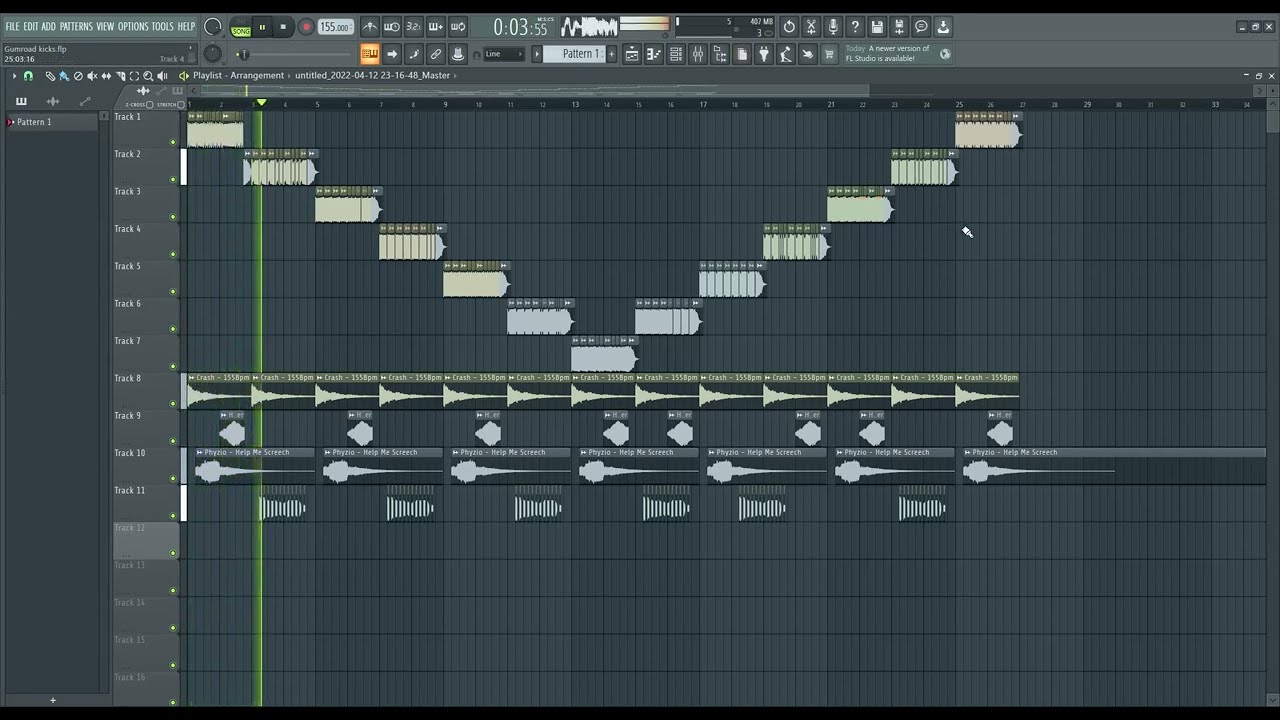Open the audio editor scissors icon
This screenshot has width=1280, height=720.
[x=811, y=27]
